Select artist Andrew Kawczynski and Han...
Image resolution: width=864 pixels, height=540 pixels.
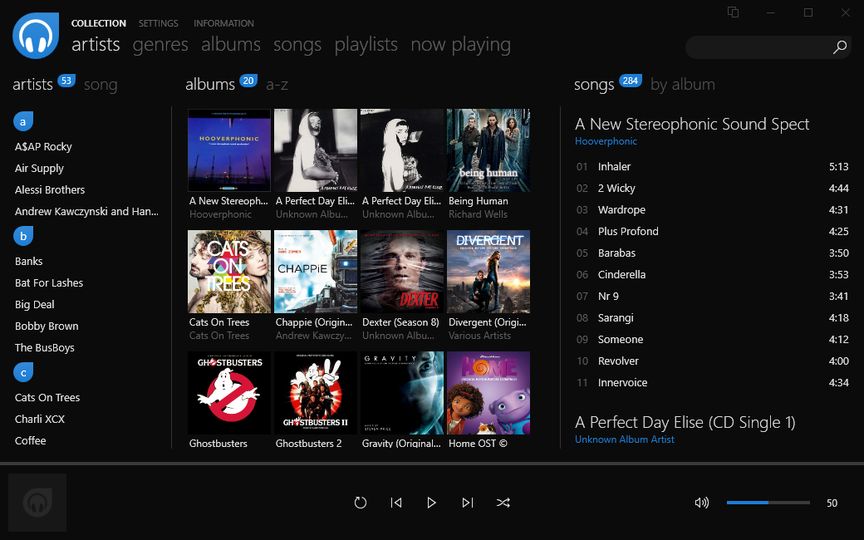point(87,212)
